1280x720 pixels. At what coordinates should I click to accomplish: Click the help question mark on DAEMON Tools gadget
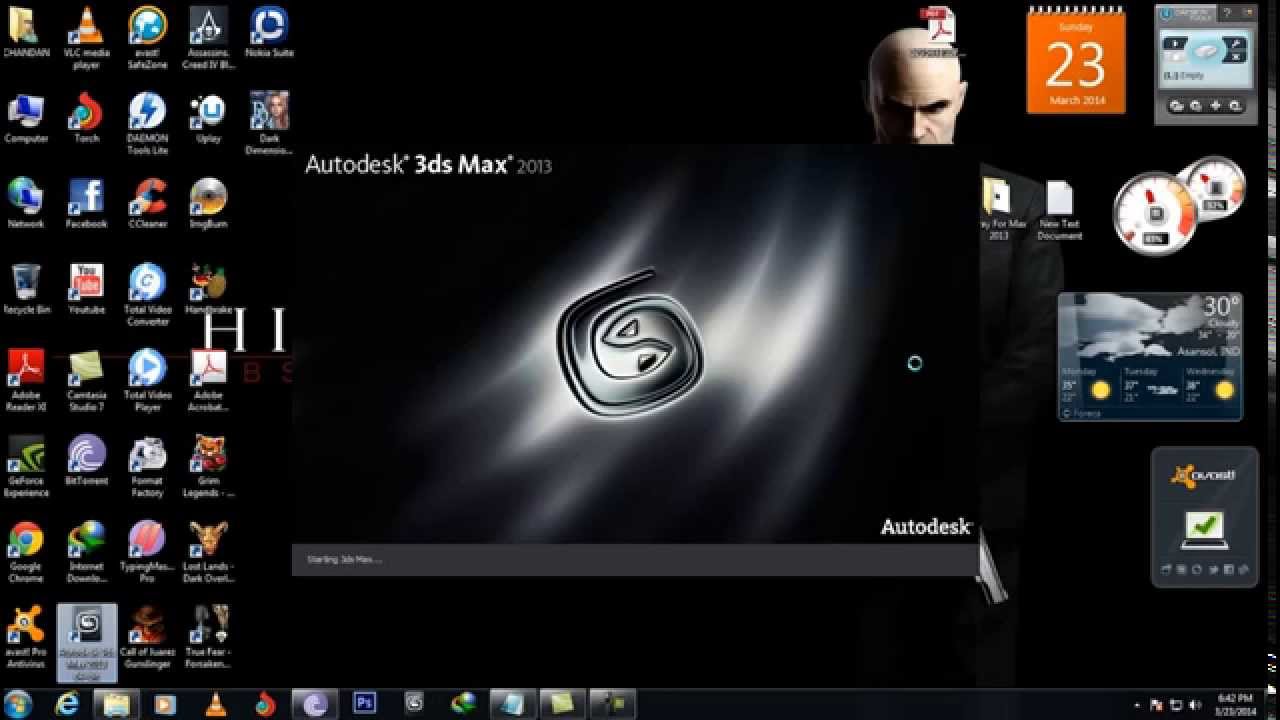pos(1227,14)
